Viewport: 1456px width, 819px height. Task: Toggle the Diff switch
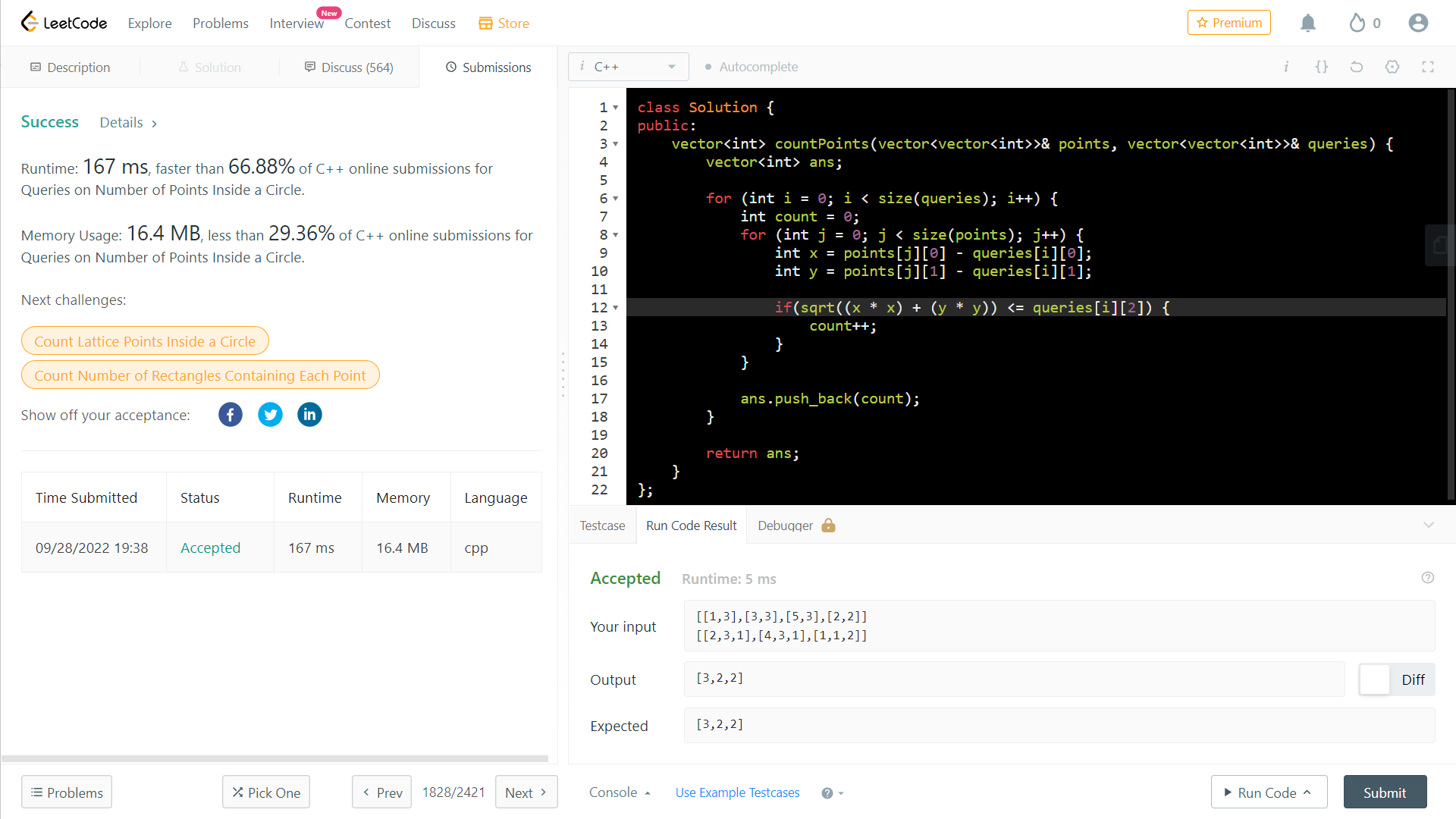coord(1375,679)
